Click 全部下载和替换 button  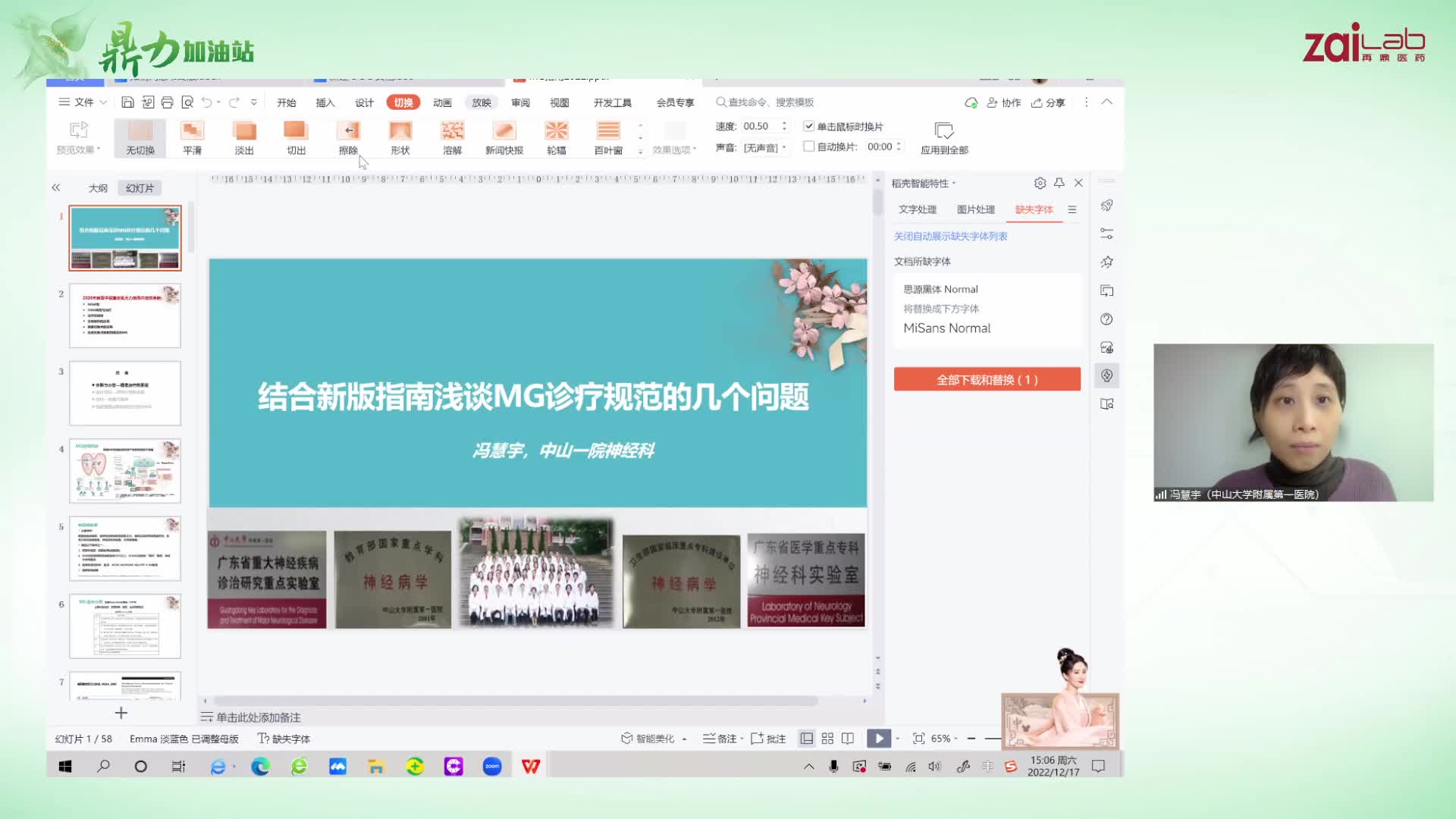click(x=987, y=379)
